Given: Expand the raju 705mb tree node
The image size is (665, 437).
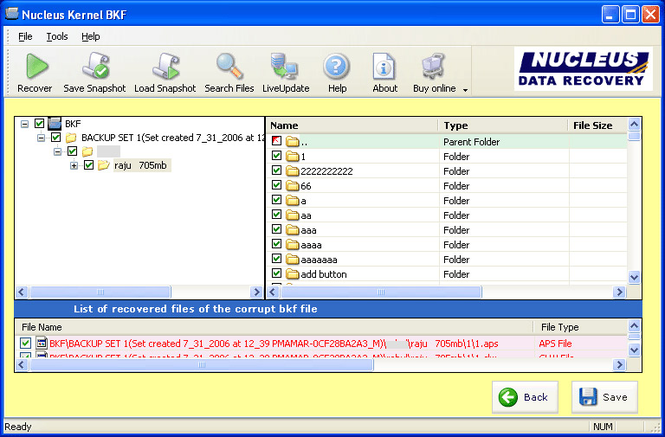Looking at the screenshot, I should pyautogui.click(x=74, y=165).
